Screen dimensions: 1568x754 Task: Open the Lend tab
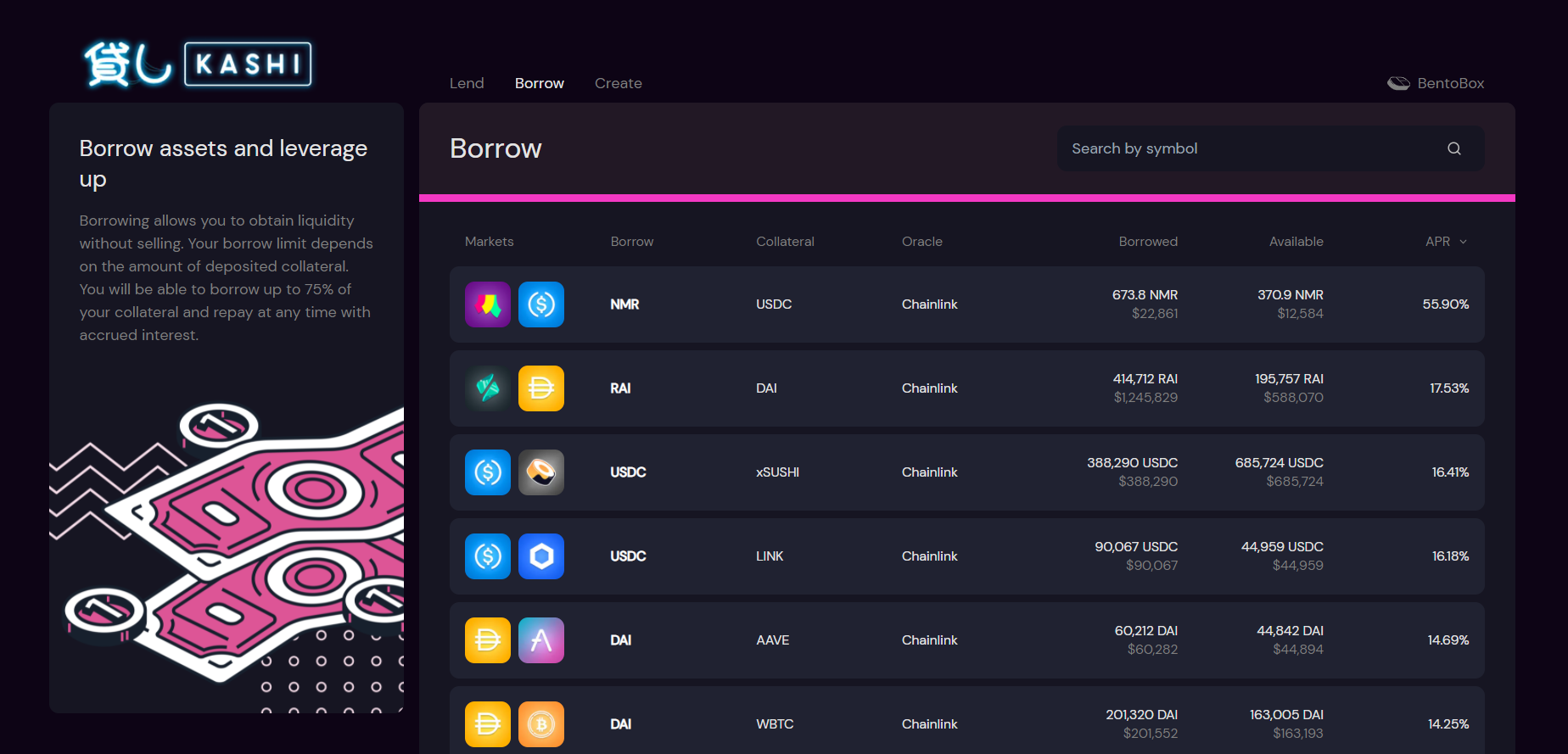pos(467,83)
